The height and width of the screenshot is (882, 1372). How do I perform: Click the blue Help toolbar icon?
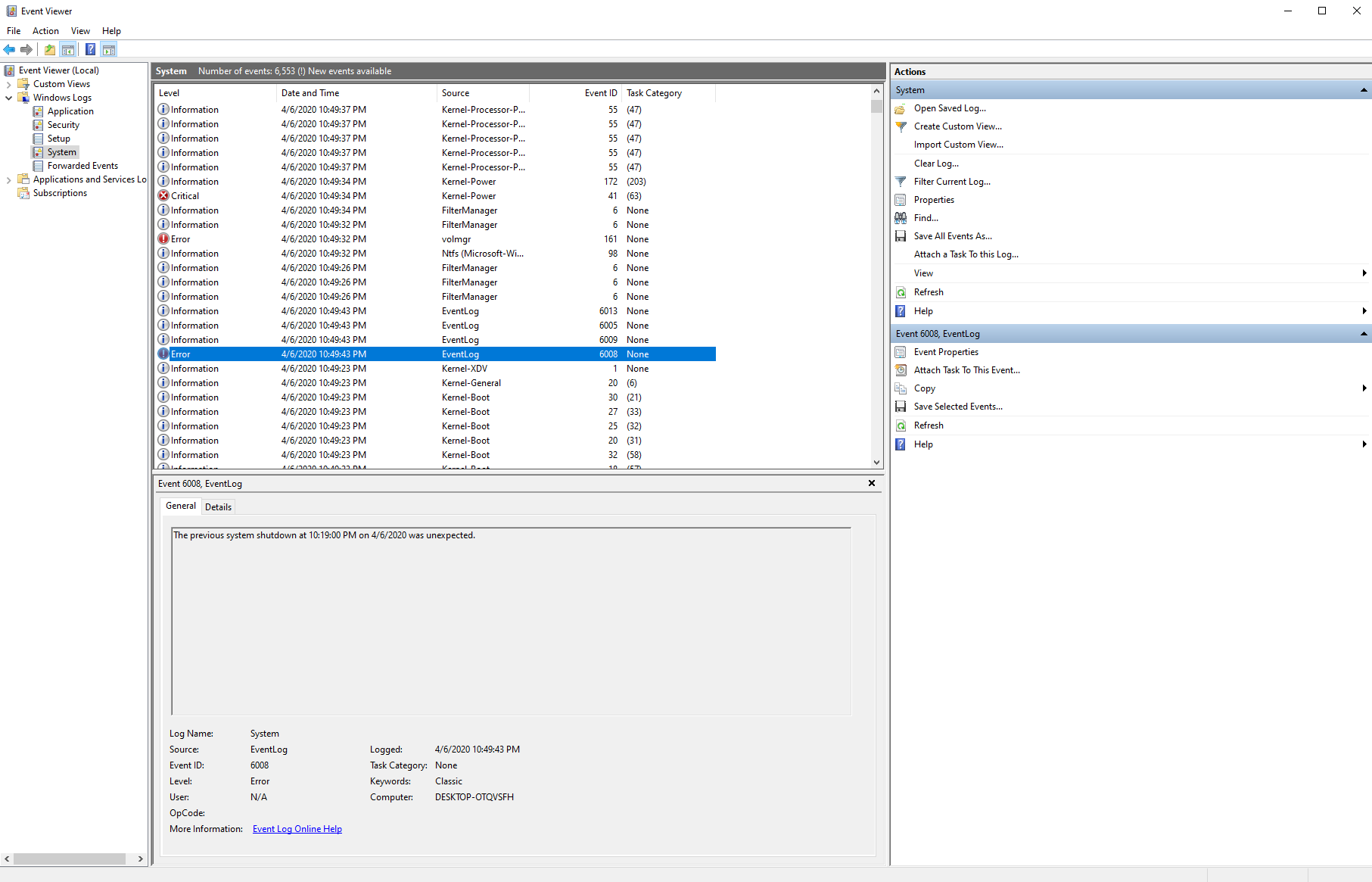pos(90,50)
